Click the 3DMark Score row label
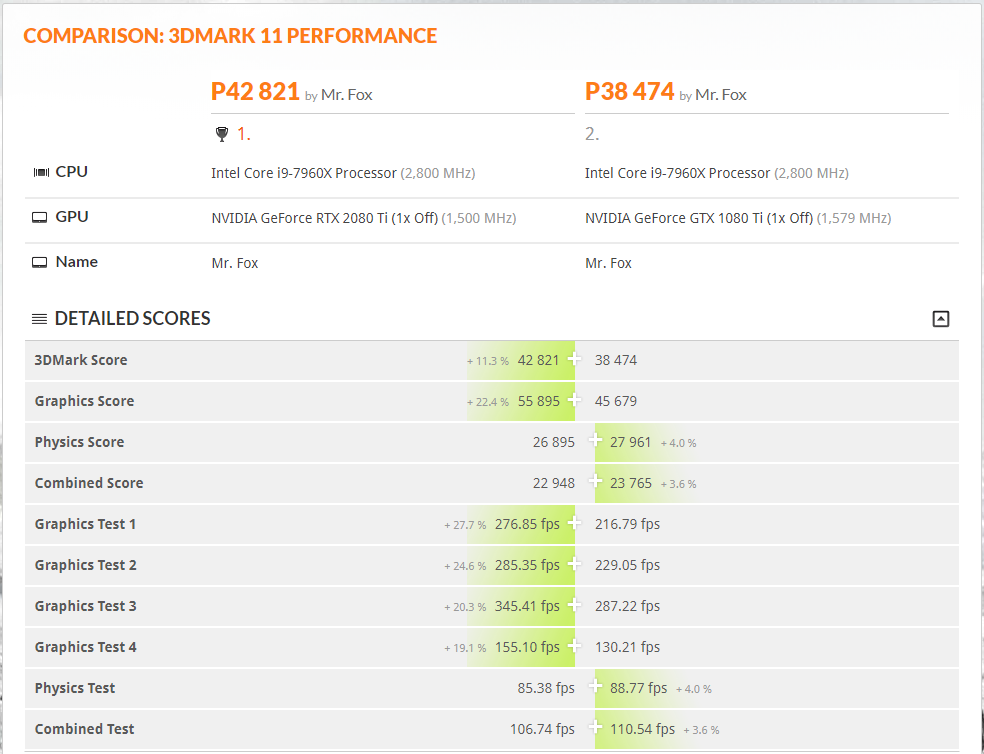This screenshot has height=754, width=984. tap(81, 360)
